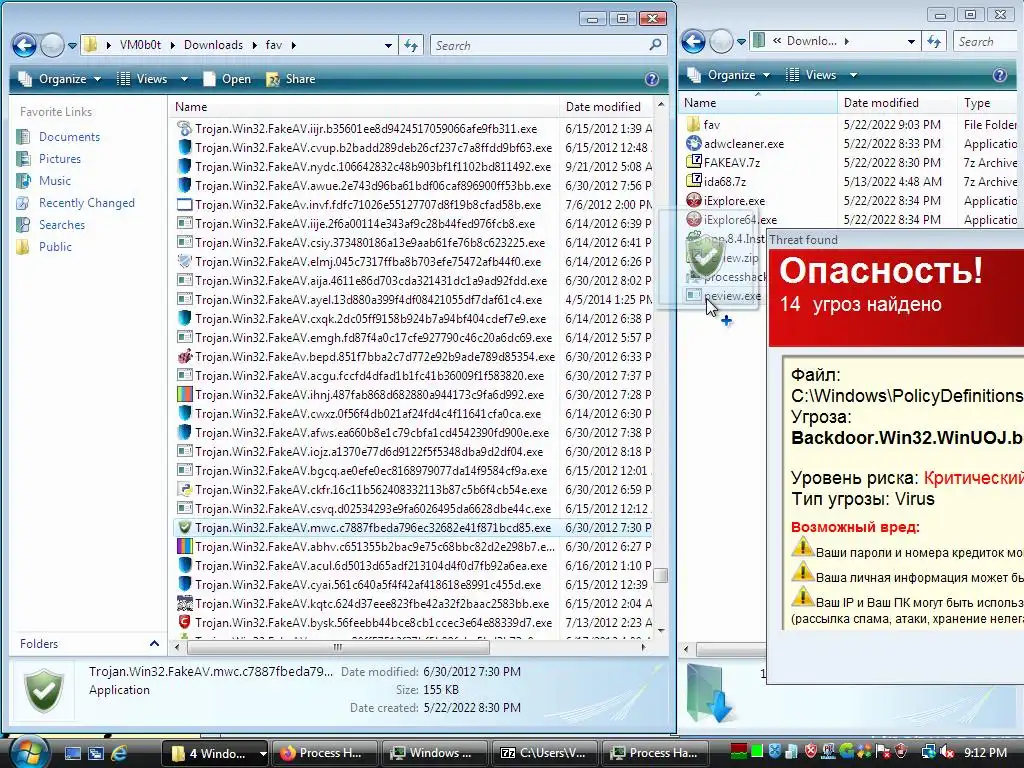This screenshot has width=1024, height=768.
Task: Click the Forward arrow in the fav window
Action: (x=52, y=45)
